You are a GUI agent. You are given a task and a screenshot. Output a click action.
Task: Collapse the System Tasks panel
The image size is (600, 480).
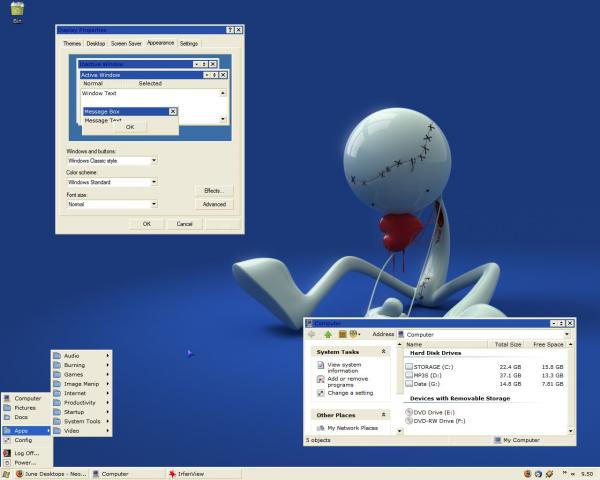click(383, 351)
